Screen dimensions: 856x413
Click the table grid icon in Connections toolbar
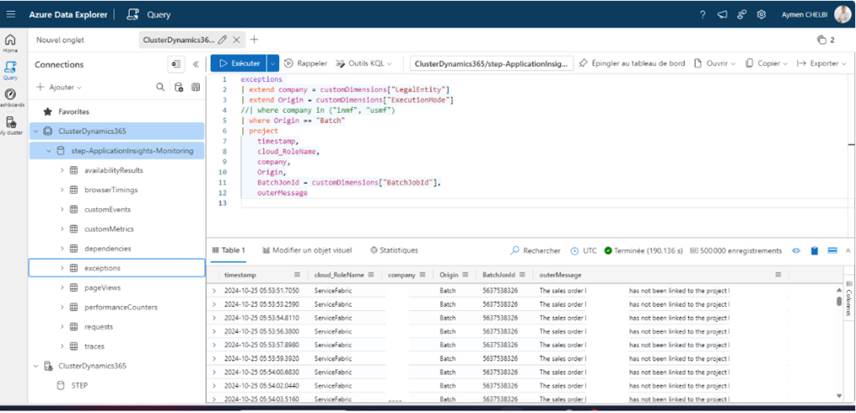pos(195,87)
